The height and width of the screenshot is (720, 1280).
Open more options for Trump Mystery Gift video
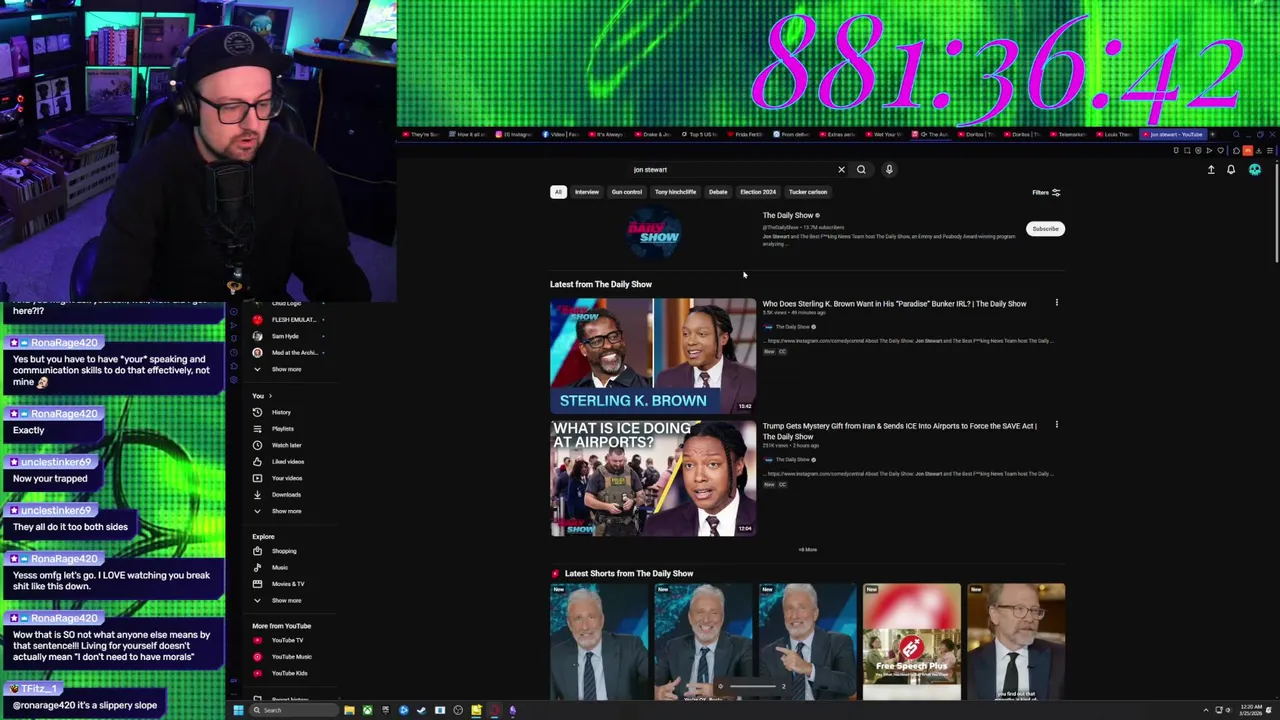1057,425
